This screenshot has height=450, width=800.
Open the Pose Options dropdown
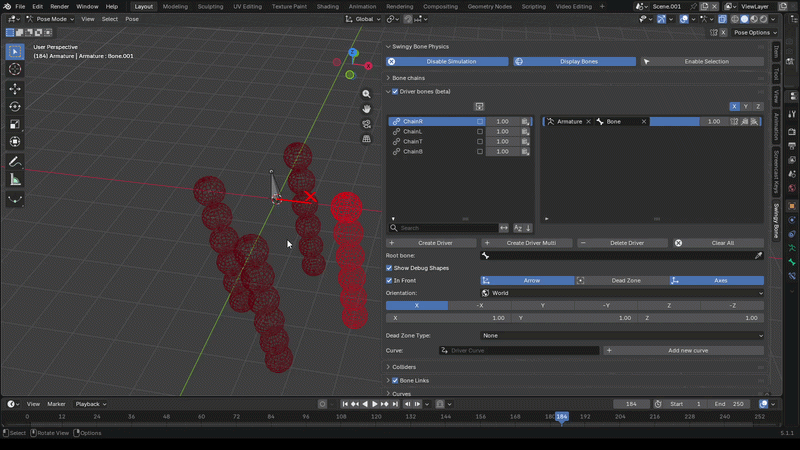coord(755,33)
